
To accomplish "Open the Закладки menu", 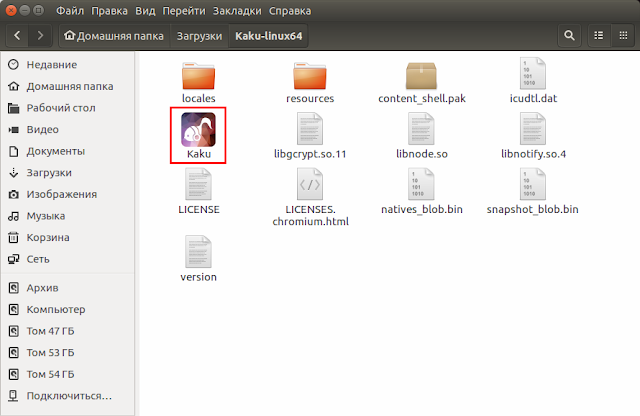I will tap(237, 11).
